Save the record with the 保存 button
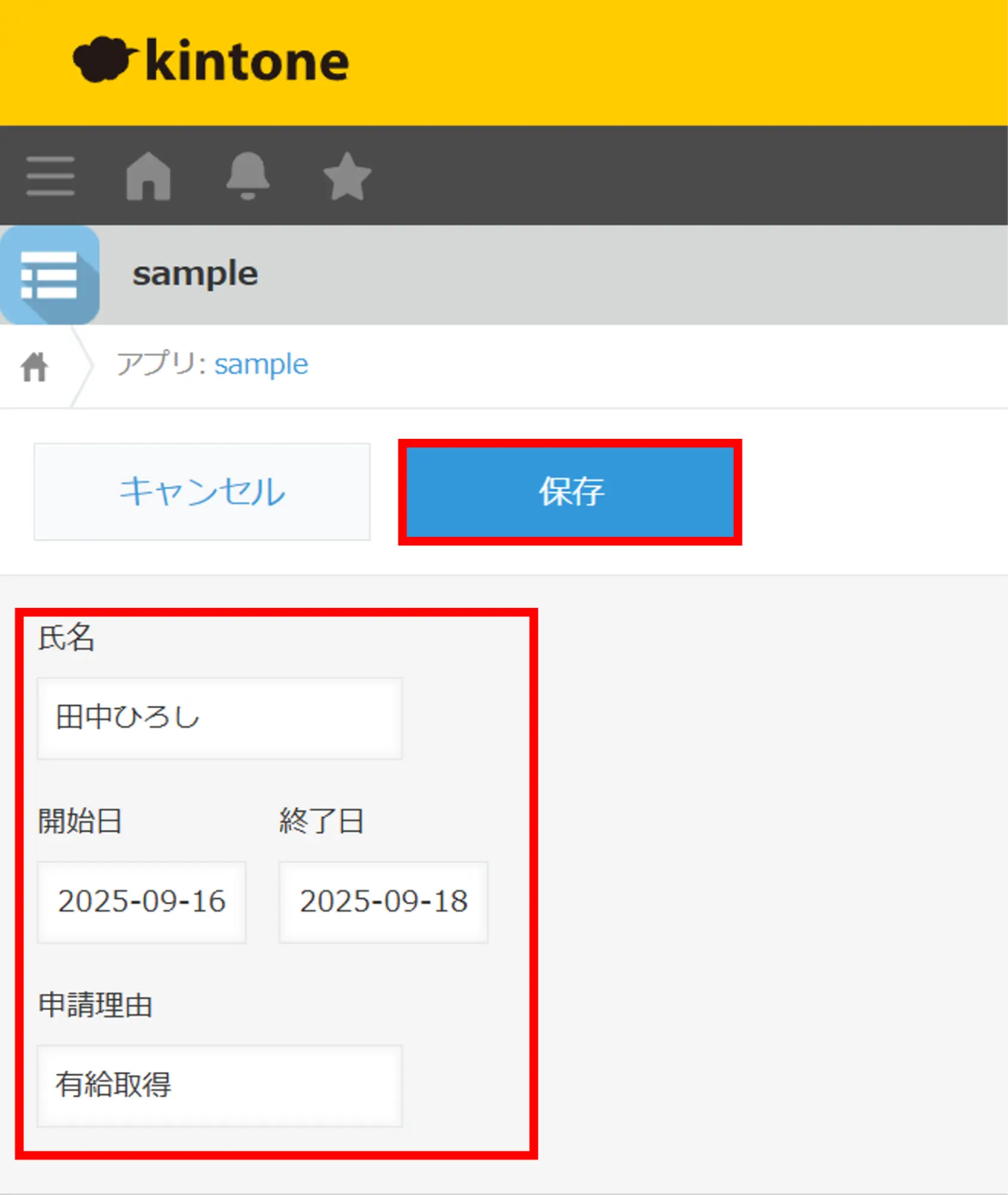This screenshot has height=1195, width=1008. point(570,492)
